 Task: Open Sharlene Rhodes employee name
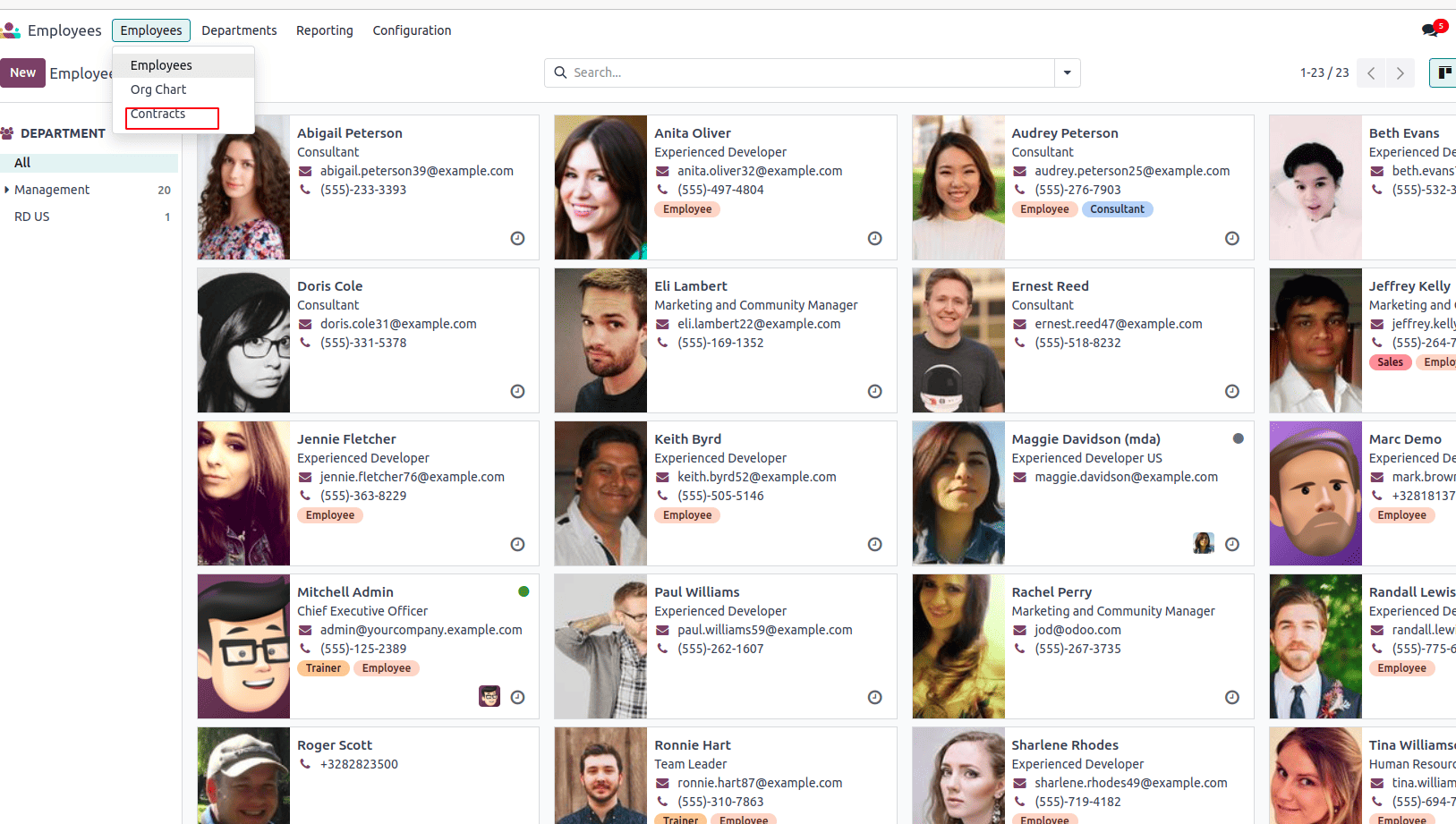tap(1065, 745)
